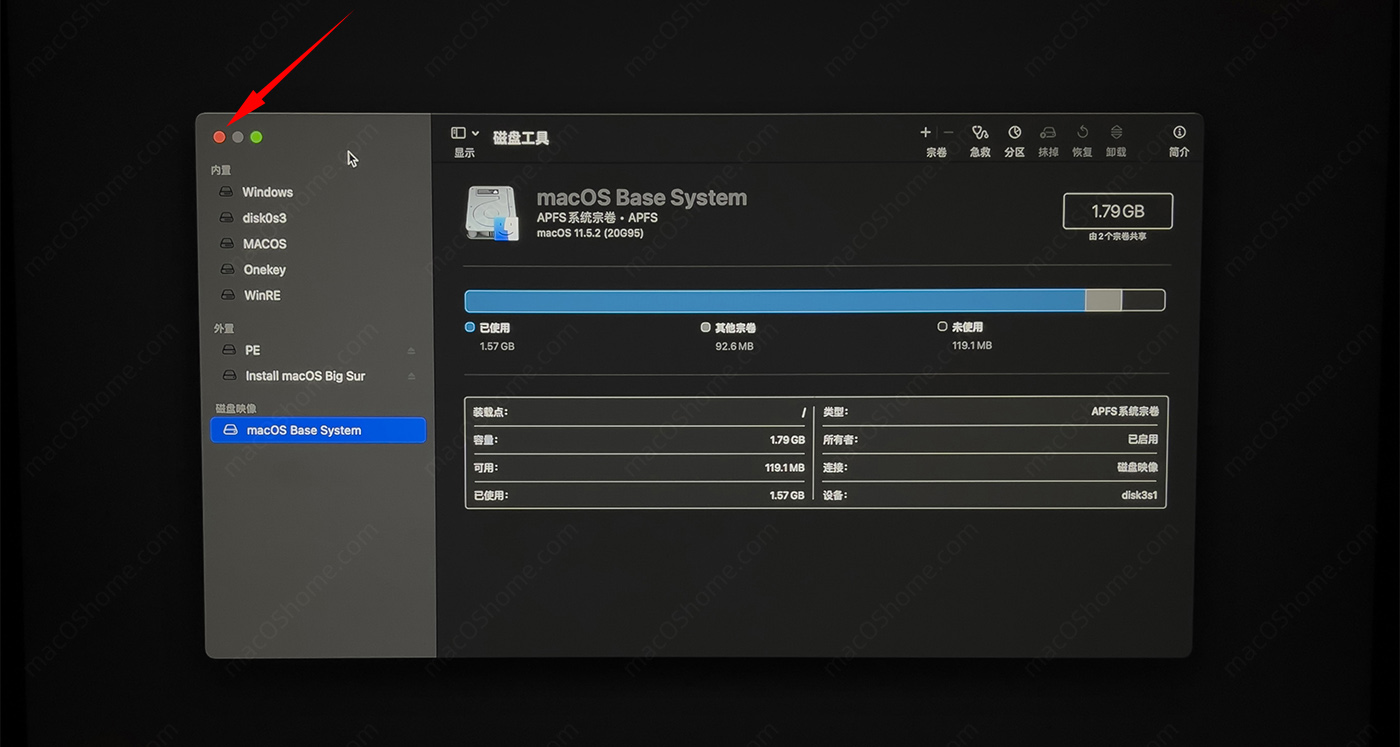Click the 连接 磁盘映像 row
This screenshot has height=747, width=1400.
(991, 468)
